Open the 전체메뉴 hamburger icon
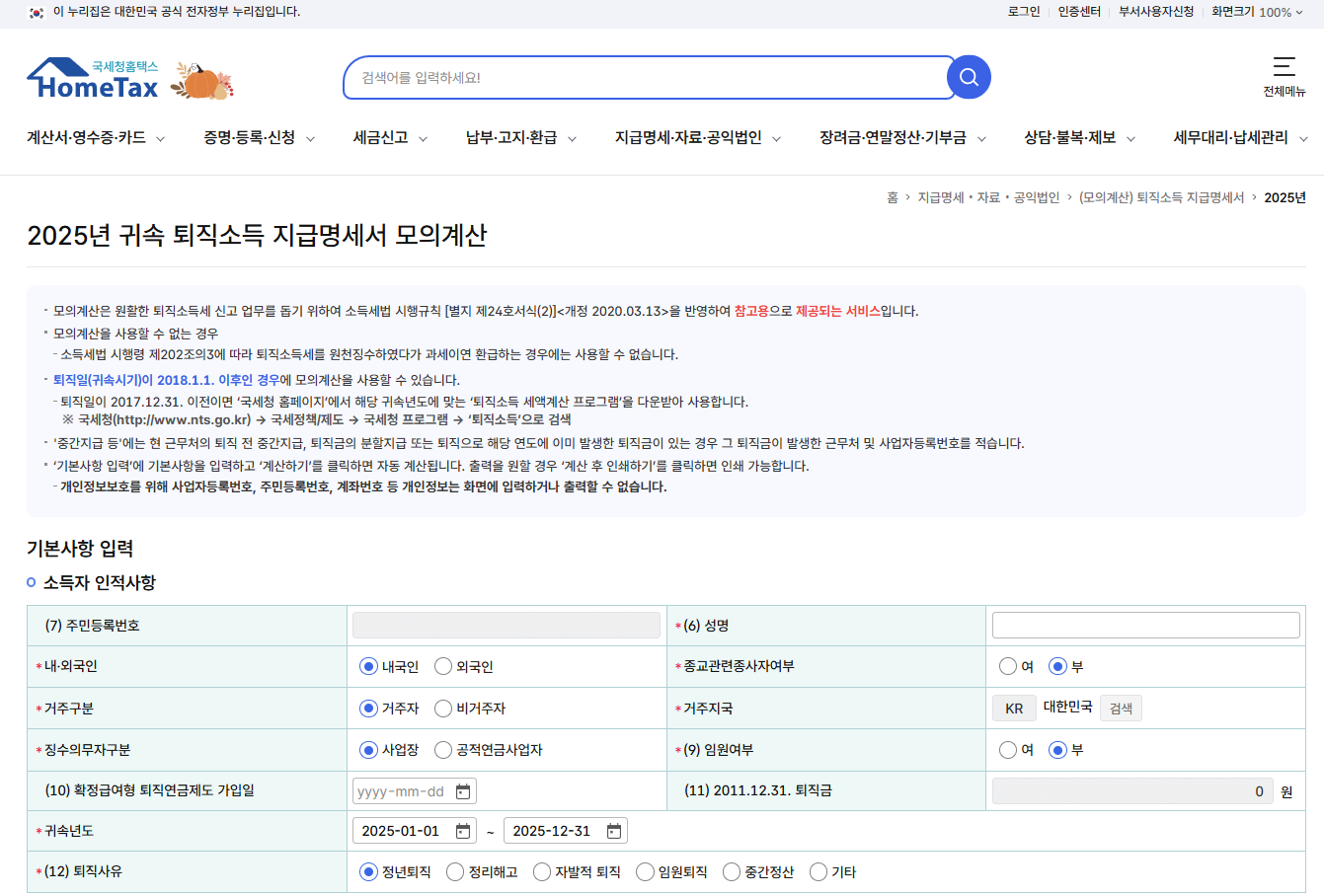Viewport: 1324px width, 896px height. (1285, 68)
